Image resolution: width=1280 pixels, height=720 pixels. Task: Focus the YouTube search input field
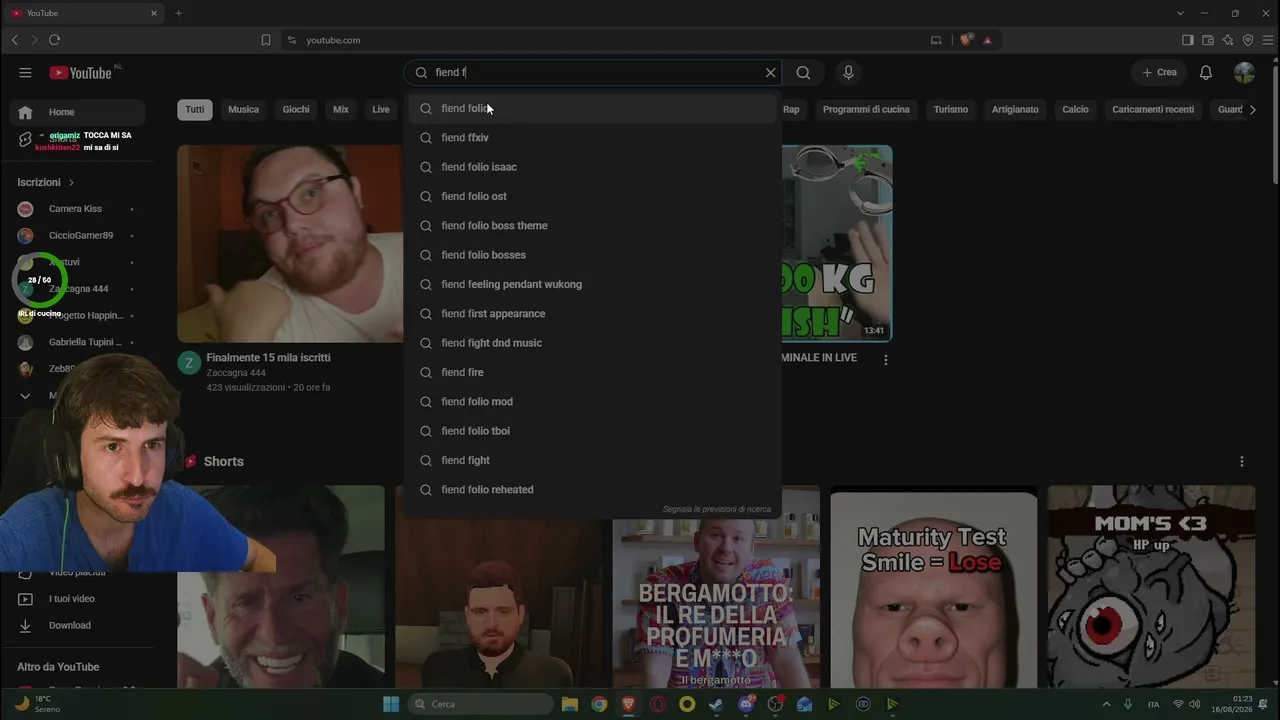pyautogui.click(x=595, y=72)
